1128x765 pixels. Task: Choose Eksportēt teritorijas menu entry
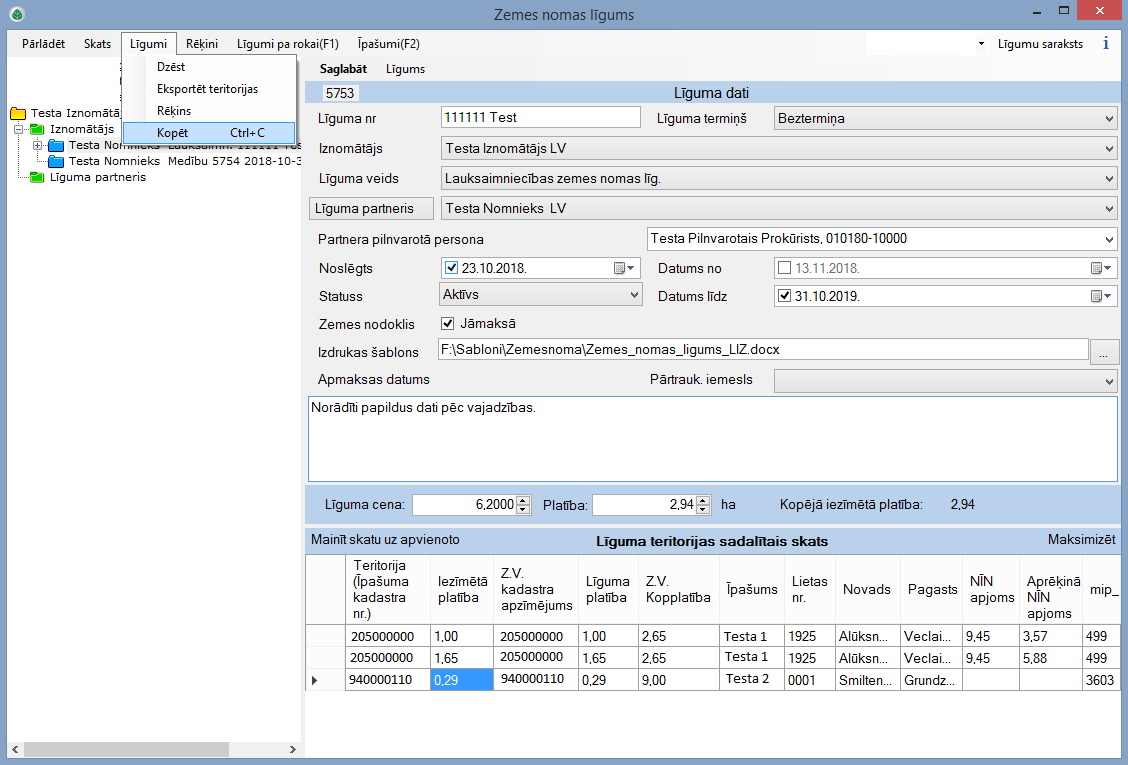click(x=207, y=89)
